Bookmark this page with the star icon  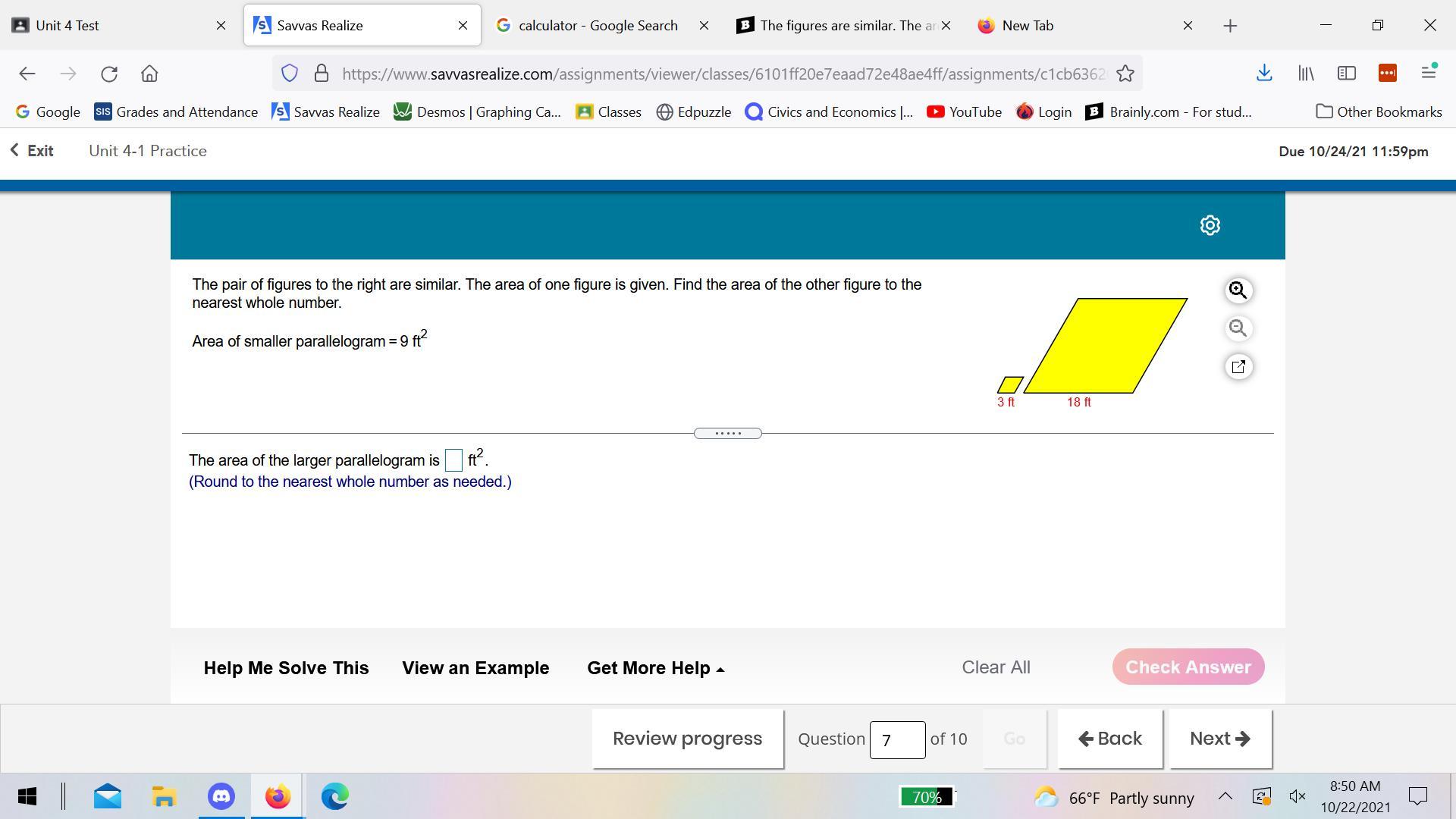click(1125, 74)
